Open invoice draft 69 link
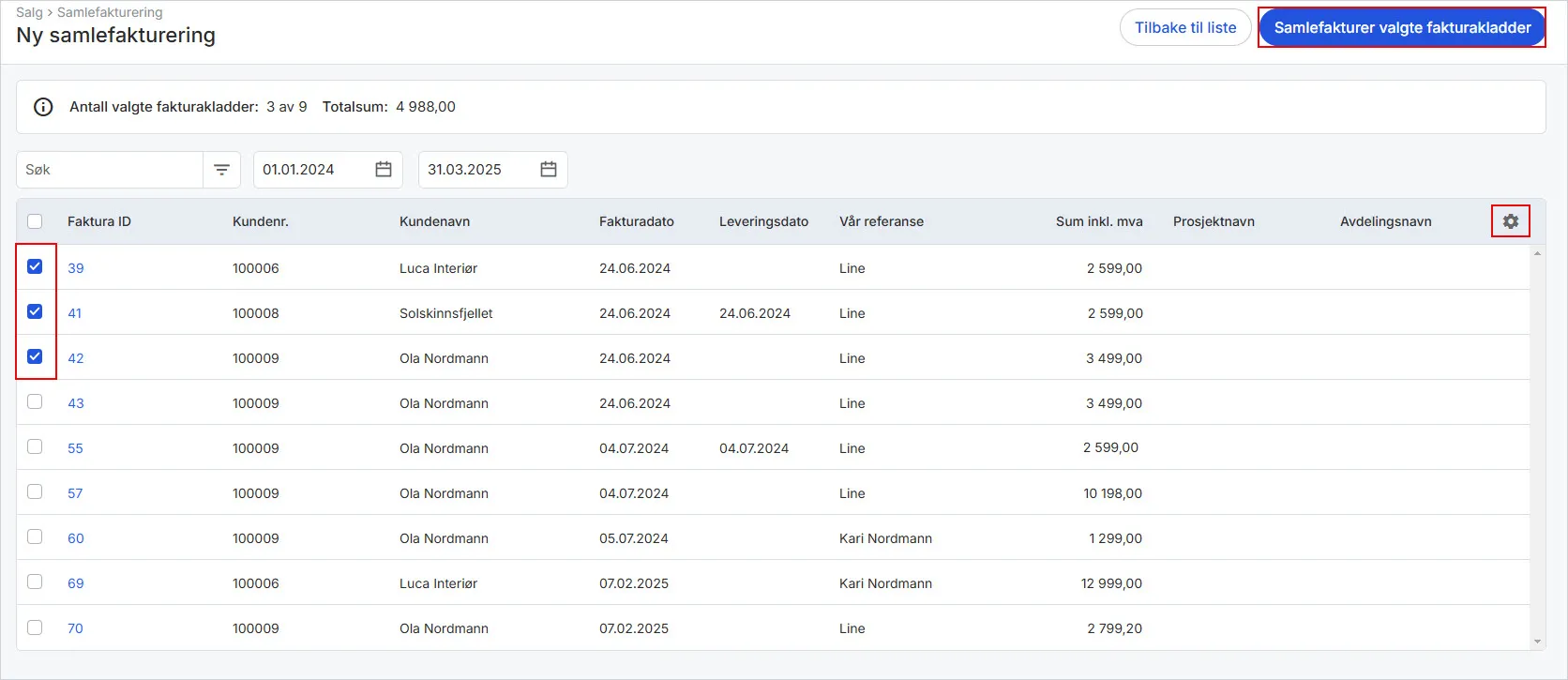The height and width of the screenshot is (680, 1568). (x=76, y=583)
